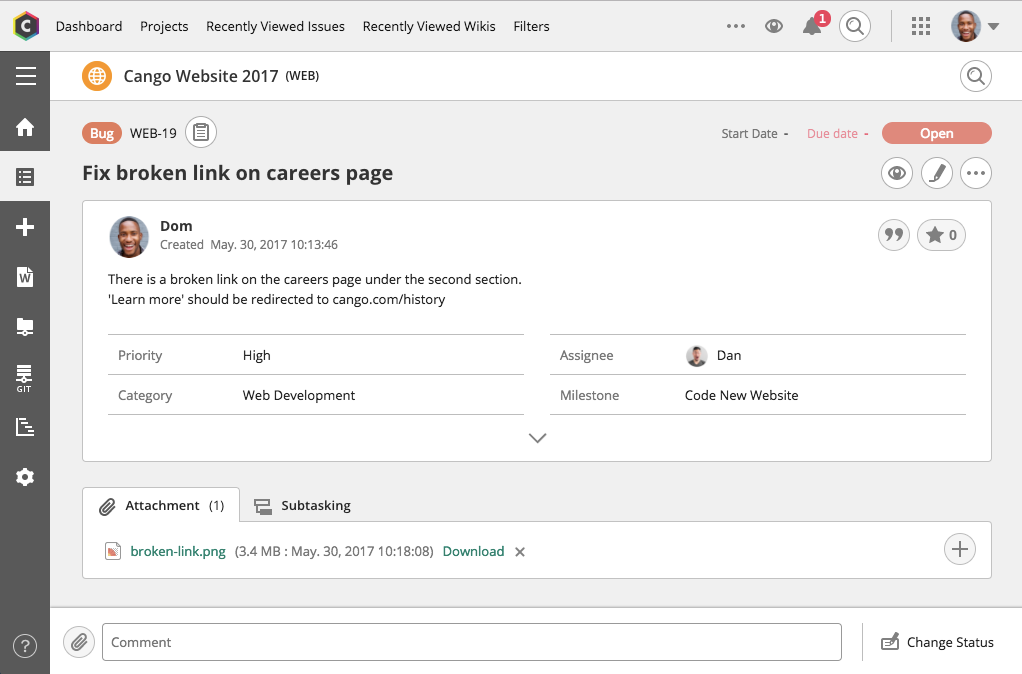Open the Home icon in sidebar
The width and height of the screenshot is (1022, 674).
[x=25, y=126]
